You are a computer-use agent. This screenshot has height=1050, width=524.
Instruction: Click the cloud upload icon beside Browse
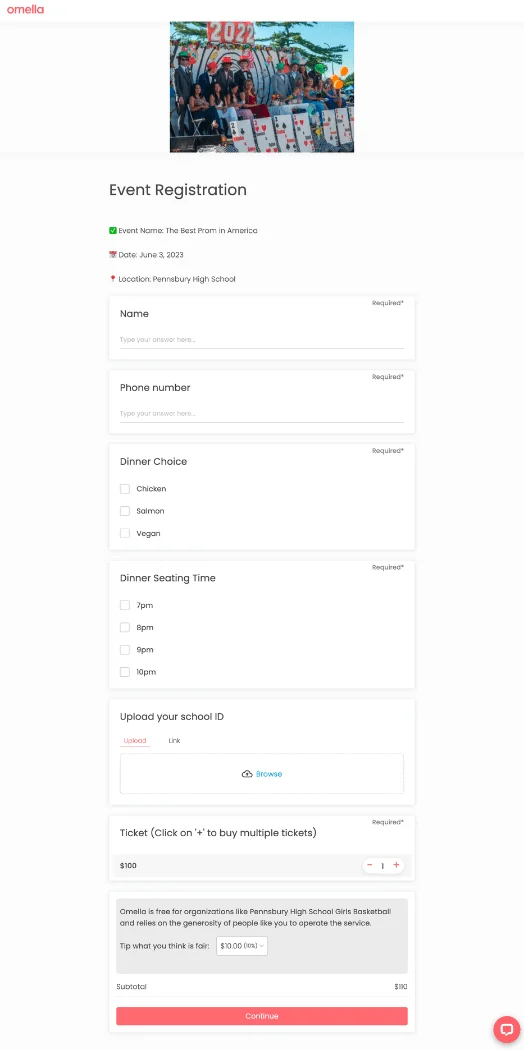pyautogui.click(x=247, y=773)
